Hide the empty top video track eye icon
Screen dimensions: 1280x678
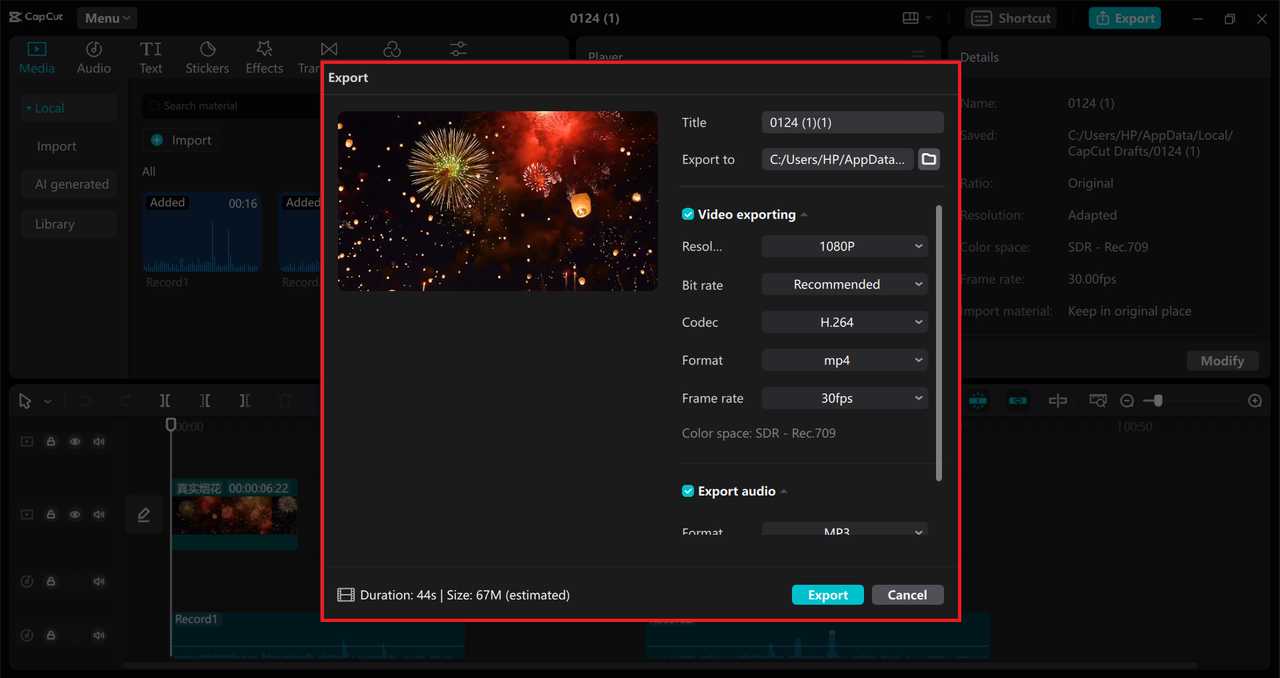pyautogui.click(x=75, y=441)
